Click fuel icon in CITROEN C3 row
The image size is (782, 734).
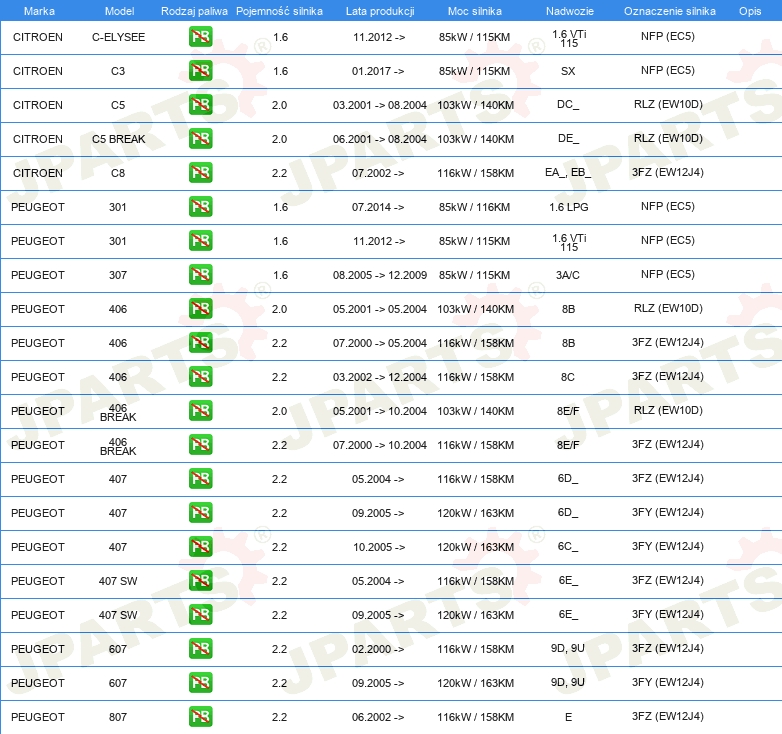(x=200, y=71)
